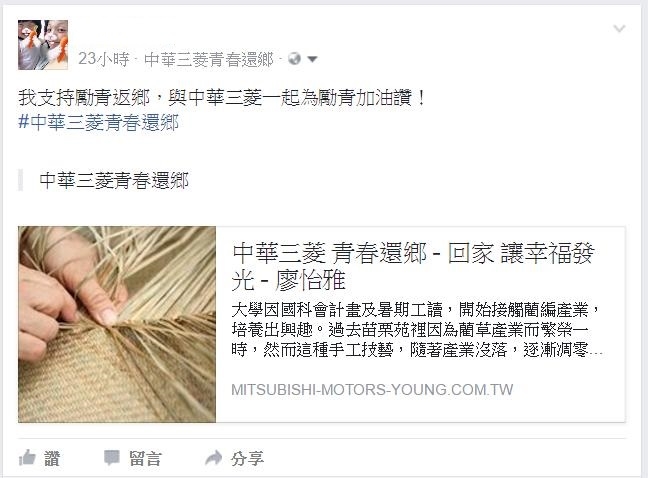This screenshot has width=648, height=478.
Task: Open the 中華三菱青春還鄉 app link beside timestamp
Action: click(209, 59)
